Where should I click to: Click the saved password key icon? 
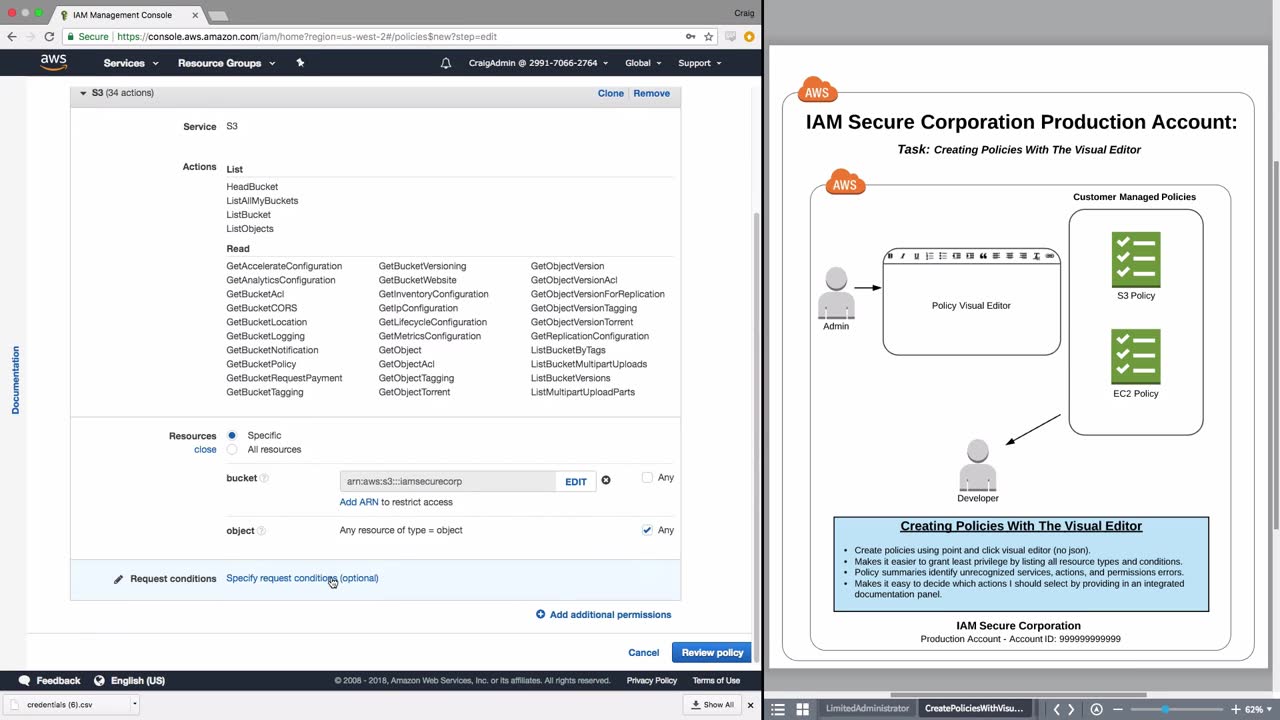coord(690,36)
